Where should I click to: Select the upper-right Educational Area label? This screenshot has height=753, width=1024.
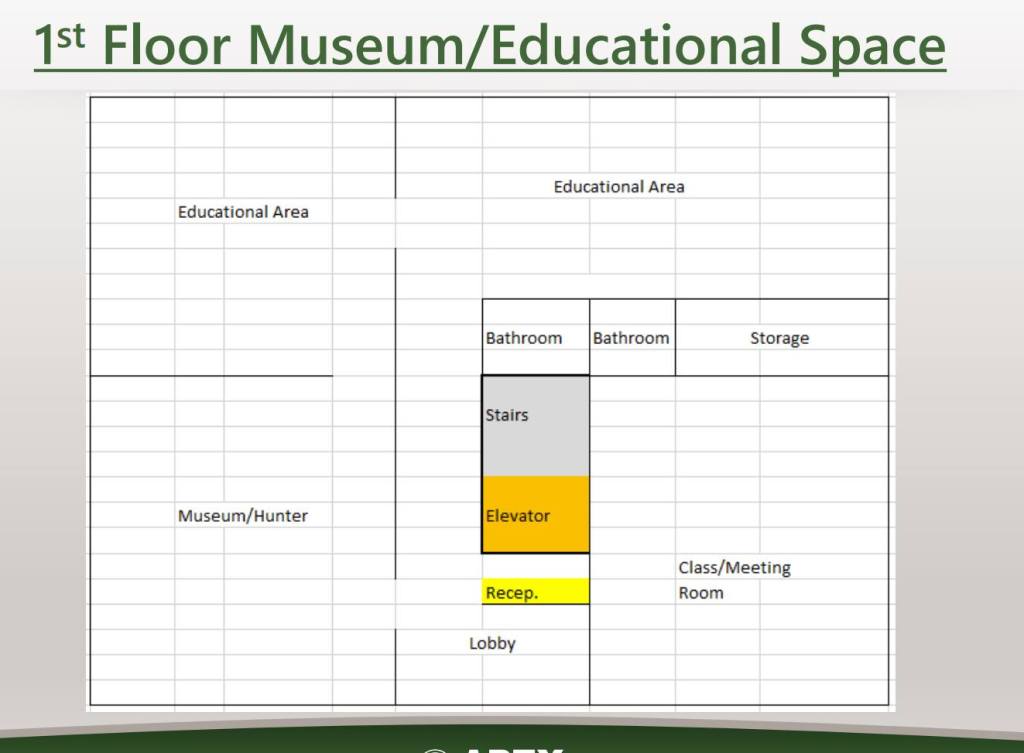point(619,187)
